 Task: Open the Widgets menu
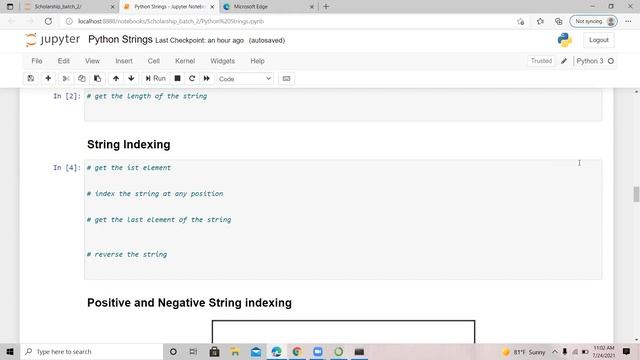(222, 61)
